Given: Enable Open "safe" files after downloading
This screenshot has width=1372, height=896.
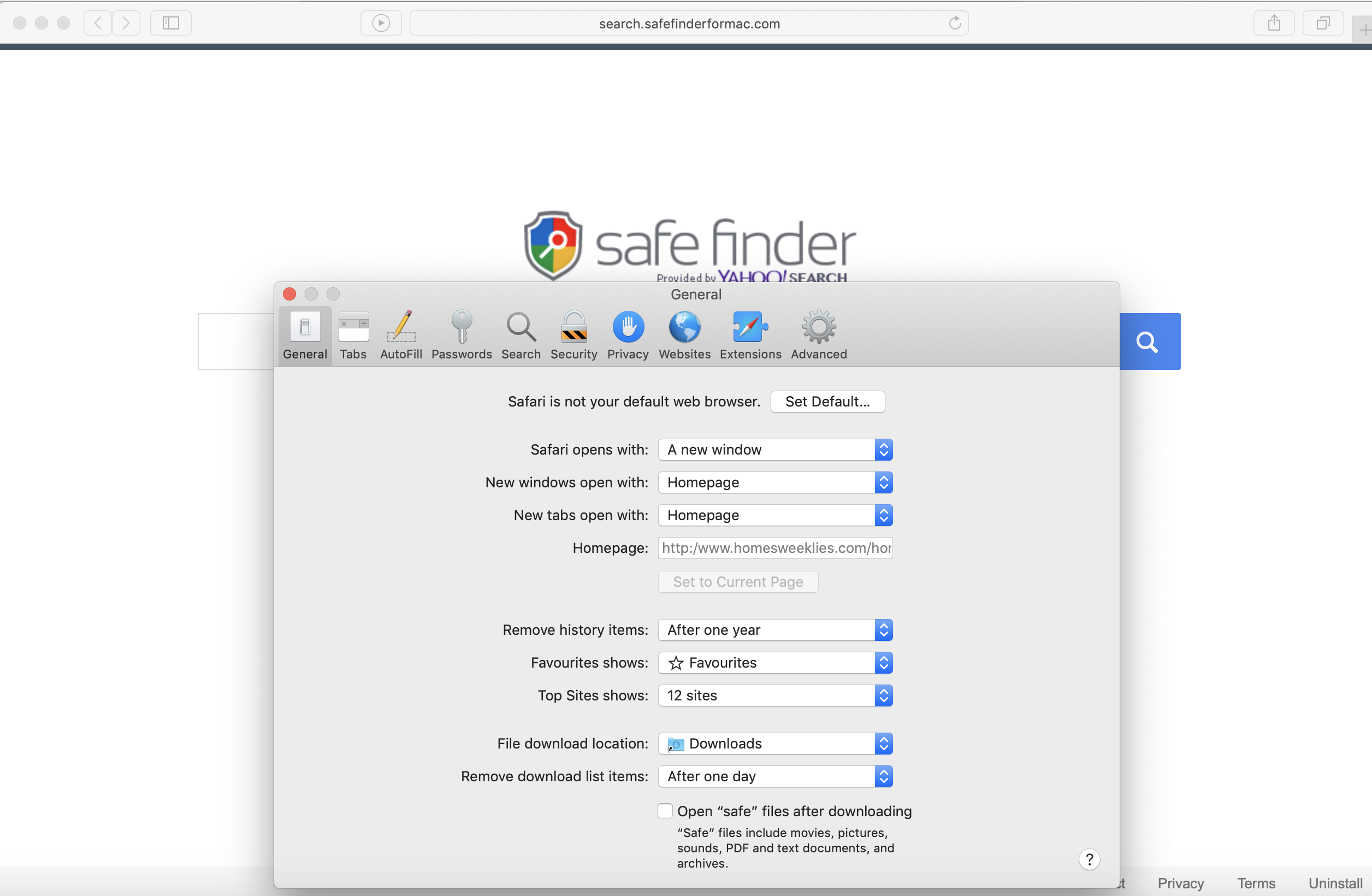Looking at the screenshot, I should point(665,811).
